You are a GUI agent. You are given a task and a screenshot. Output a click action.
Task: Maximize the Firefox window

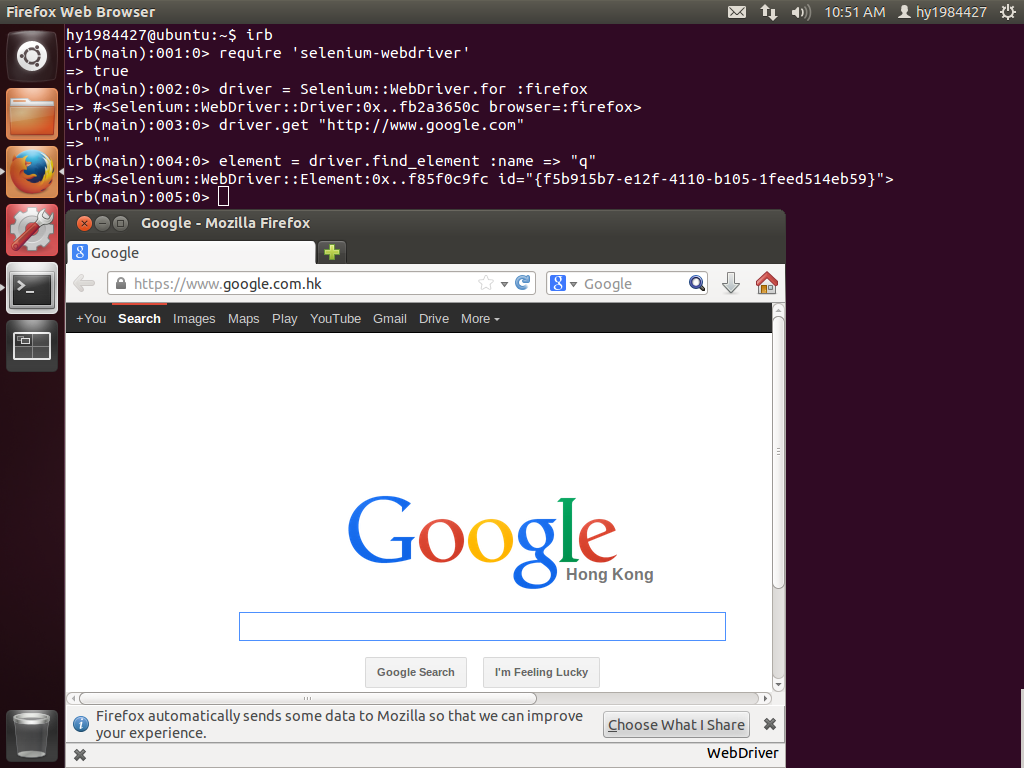120,223
